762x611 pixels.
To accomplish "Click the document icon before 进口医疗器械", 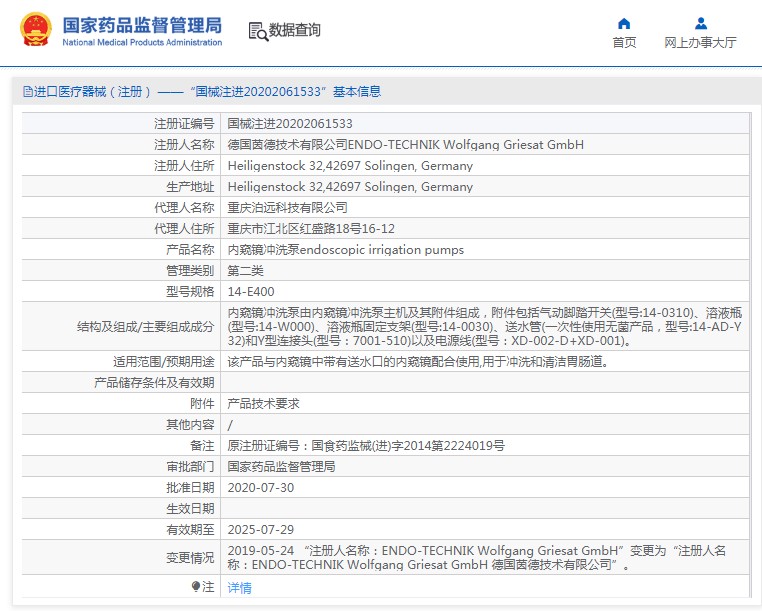I will [x=28, y=91].
